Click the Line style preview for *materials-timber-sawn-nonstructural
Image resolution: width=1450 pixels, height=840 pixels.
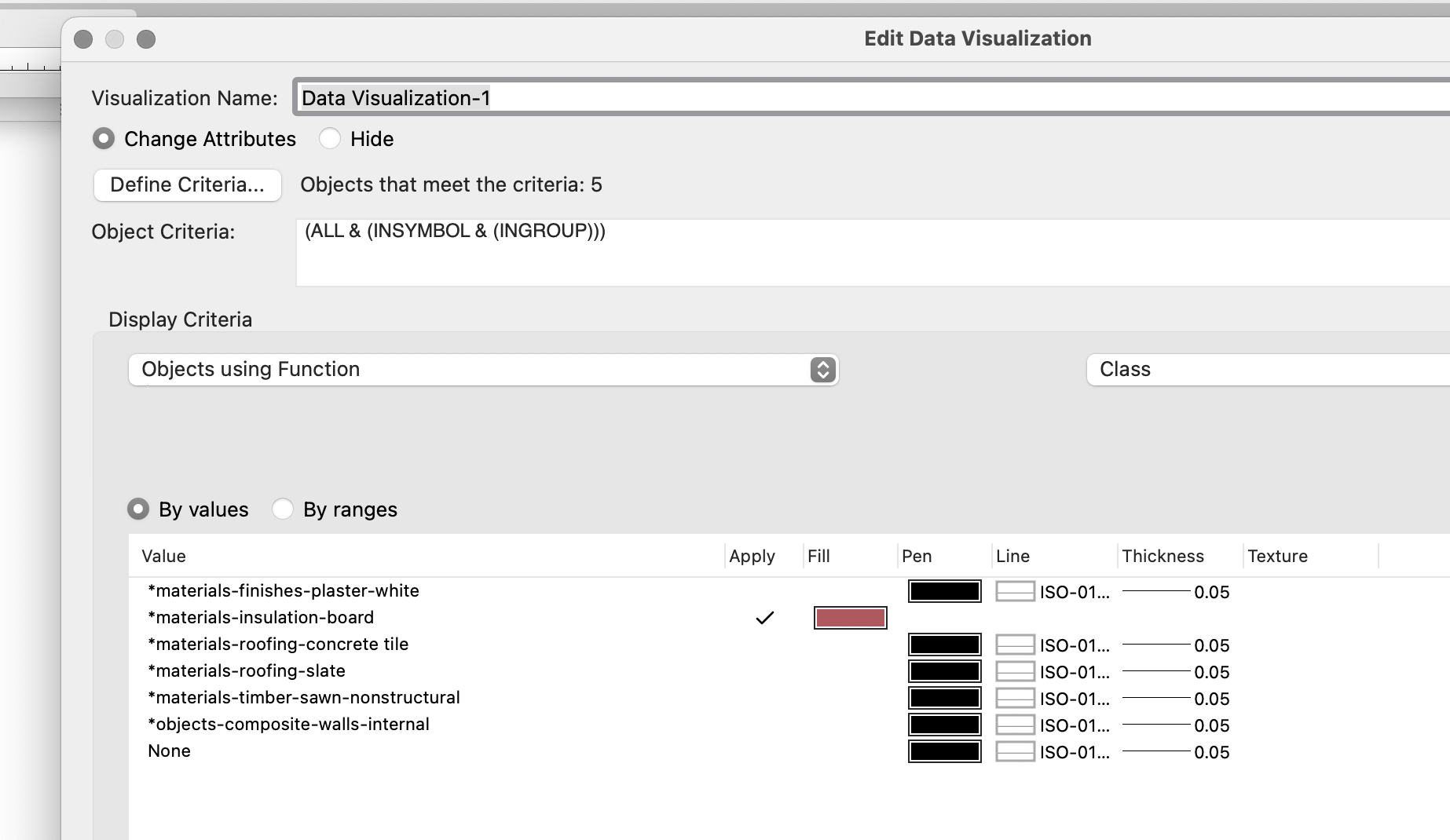click(x=1014, y=698)
